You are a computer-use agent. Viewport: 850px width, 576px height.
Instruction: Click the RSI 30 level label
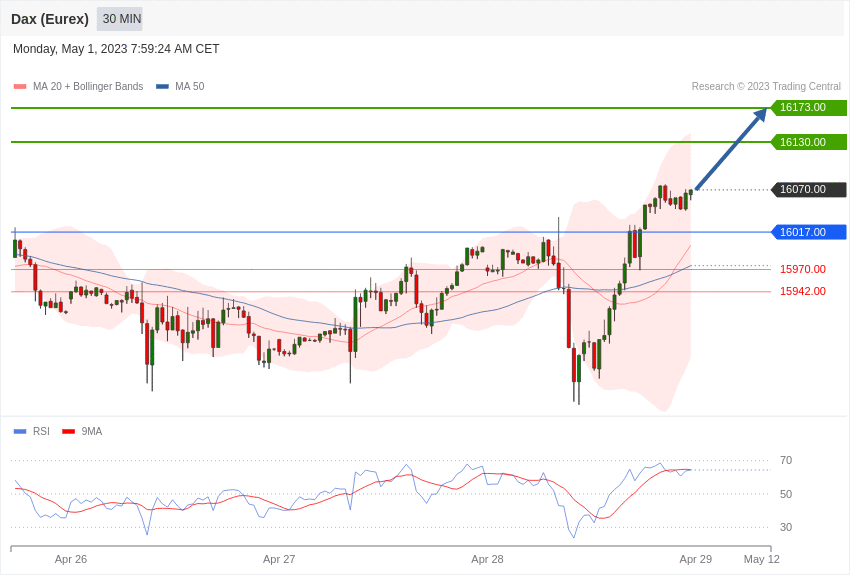click(x=785, y=527)
